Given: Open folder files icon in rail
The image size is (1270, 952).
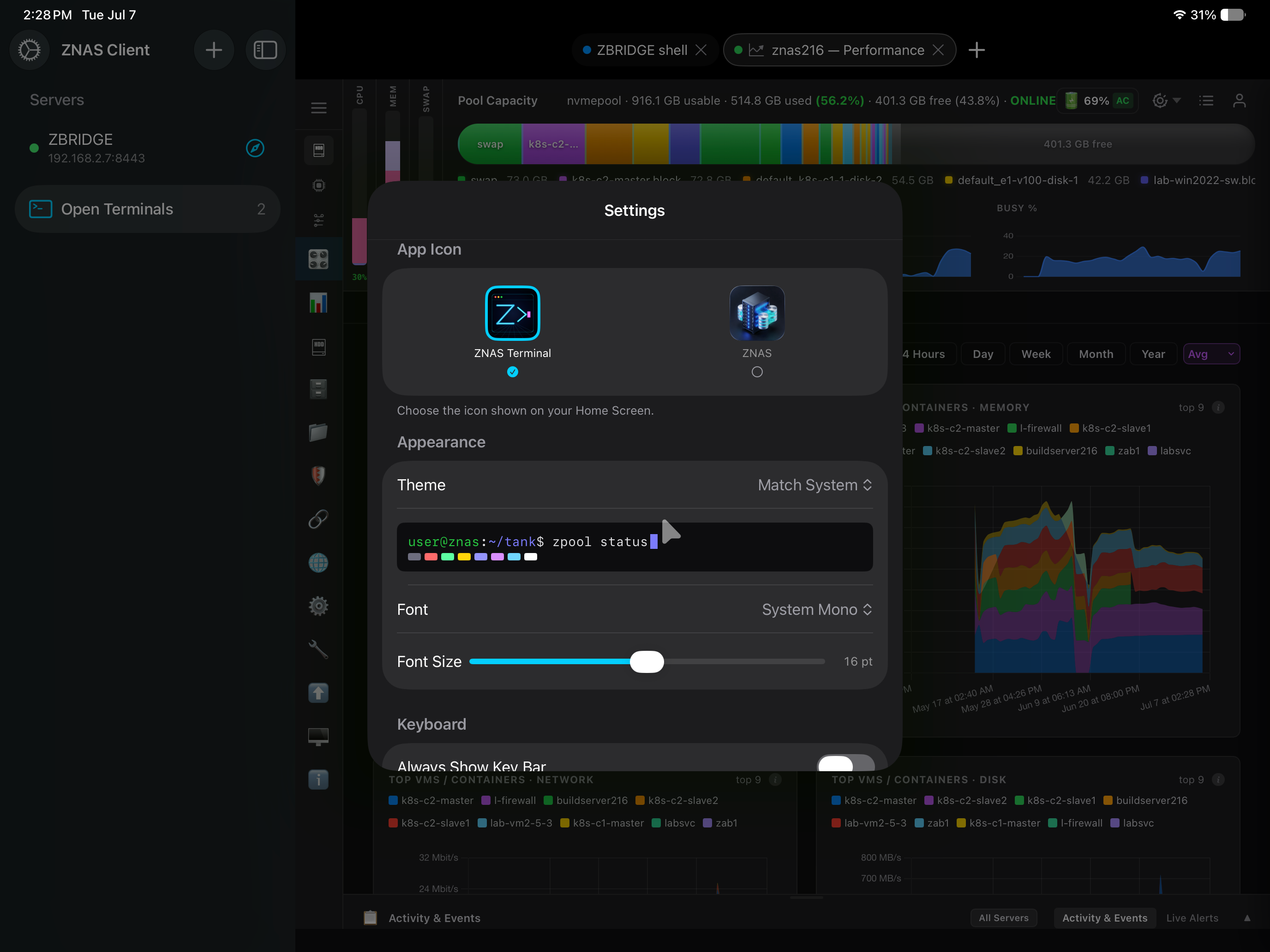Looking at the screenshot, I should [318, 432].
